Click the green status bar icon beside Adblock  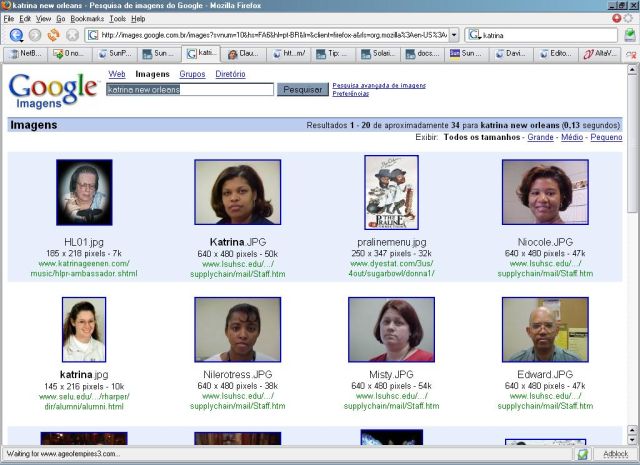click(x=582, y=454)
